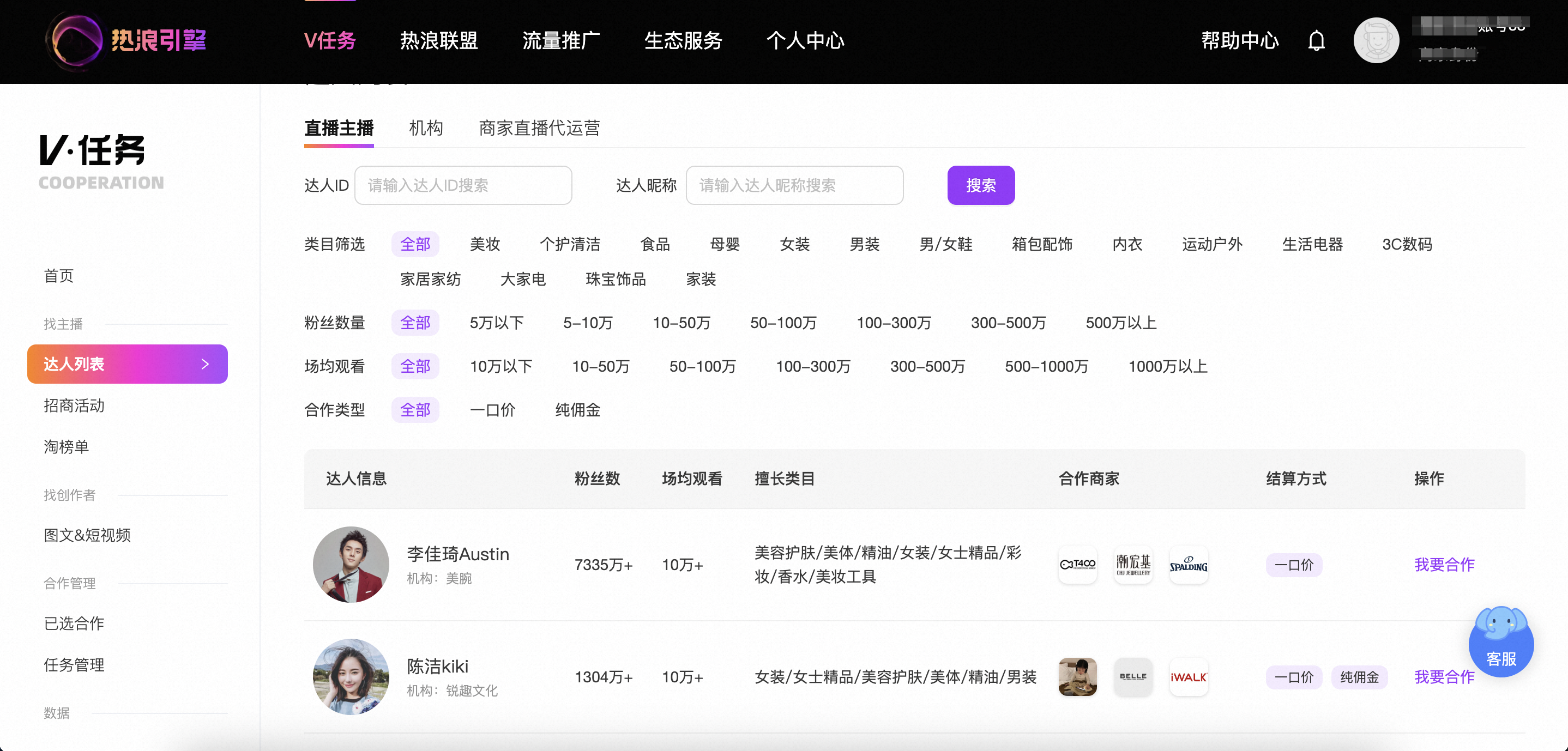This screenshot has width=1568, height=751.
Task: Open 招商活动 in sidebar
Action: coord(74,405)
